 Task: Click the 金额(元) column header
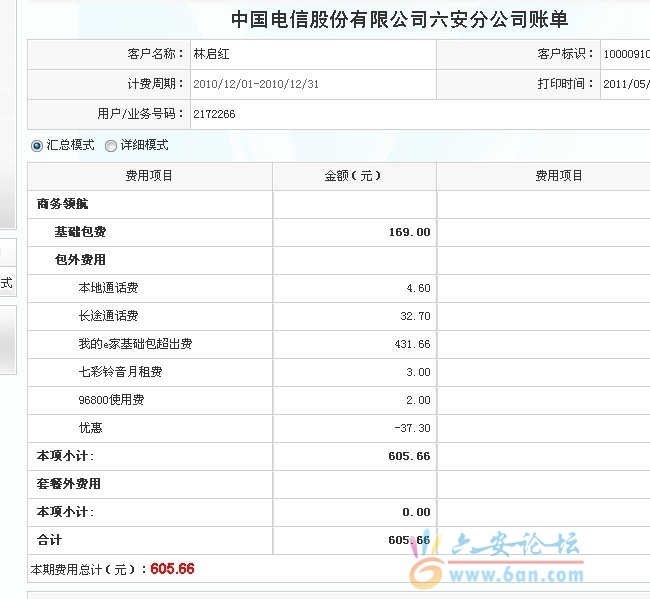coord(353,176)
